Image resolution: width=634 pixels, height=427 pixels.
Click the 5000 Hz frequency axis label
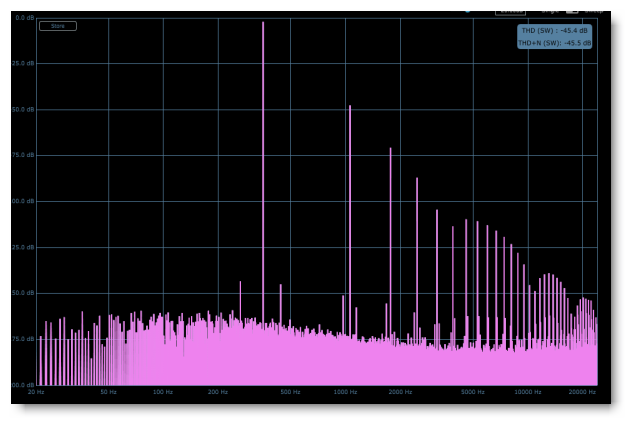[x=473, y=392]
